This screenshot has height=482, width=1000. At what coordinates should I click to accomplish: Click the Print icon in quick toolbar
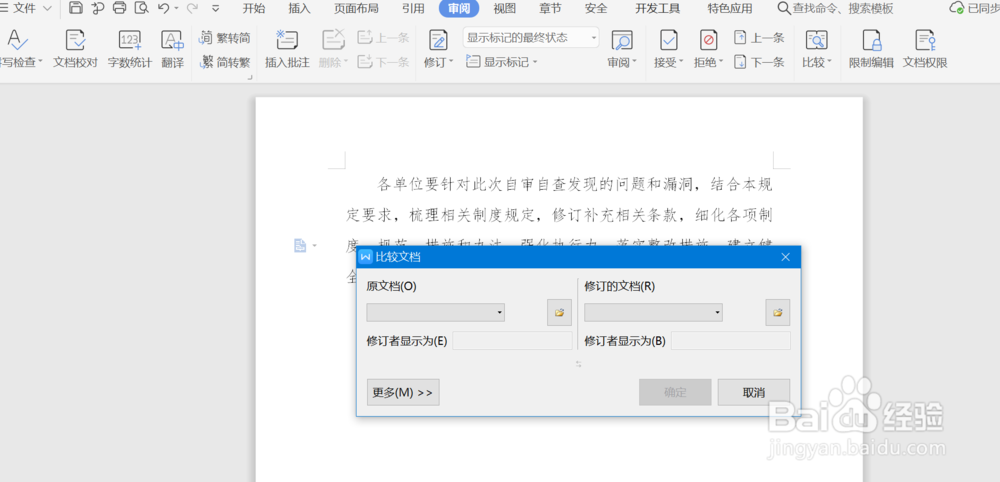(x=119, y=8)
